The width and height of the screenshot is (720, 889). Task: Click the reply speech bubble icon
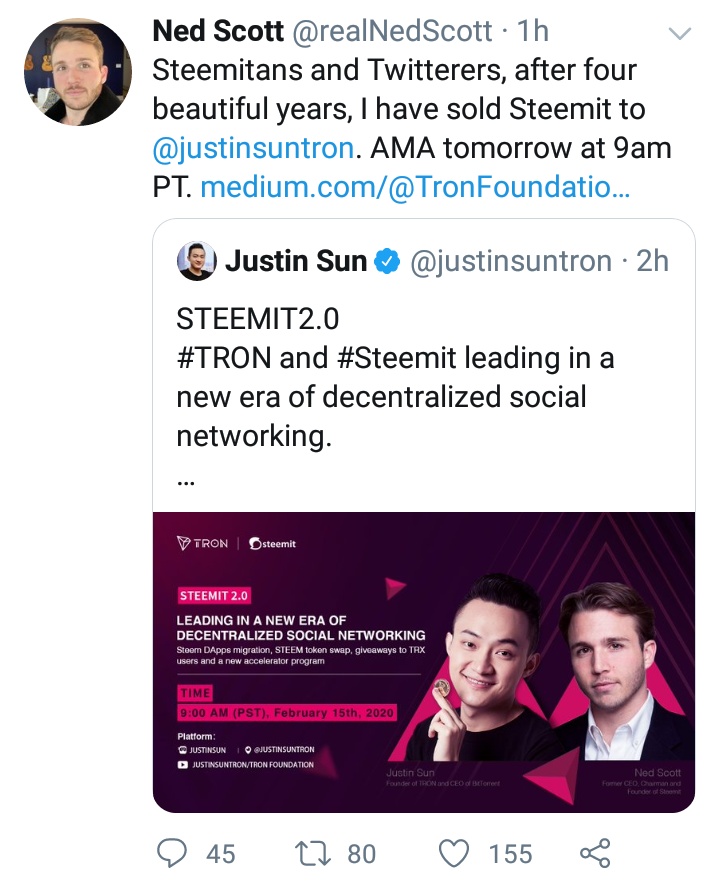tap(172, 853)
